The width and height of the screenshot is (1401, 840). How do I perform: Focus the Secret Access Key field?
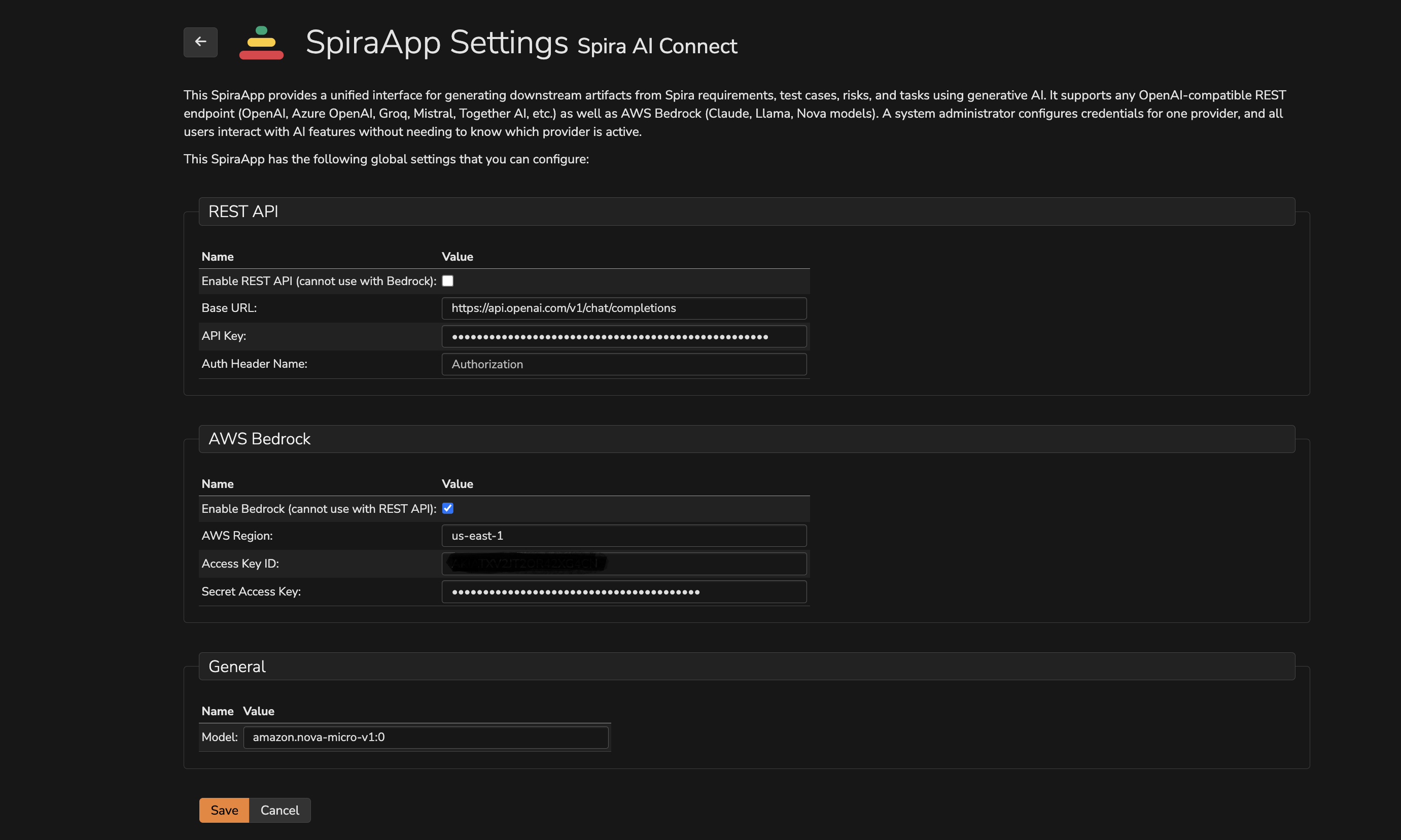624,591
